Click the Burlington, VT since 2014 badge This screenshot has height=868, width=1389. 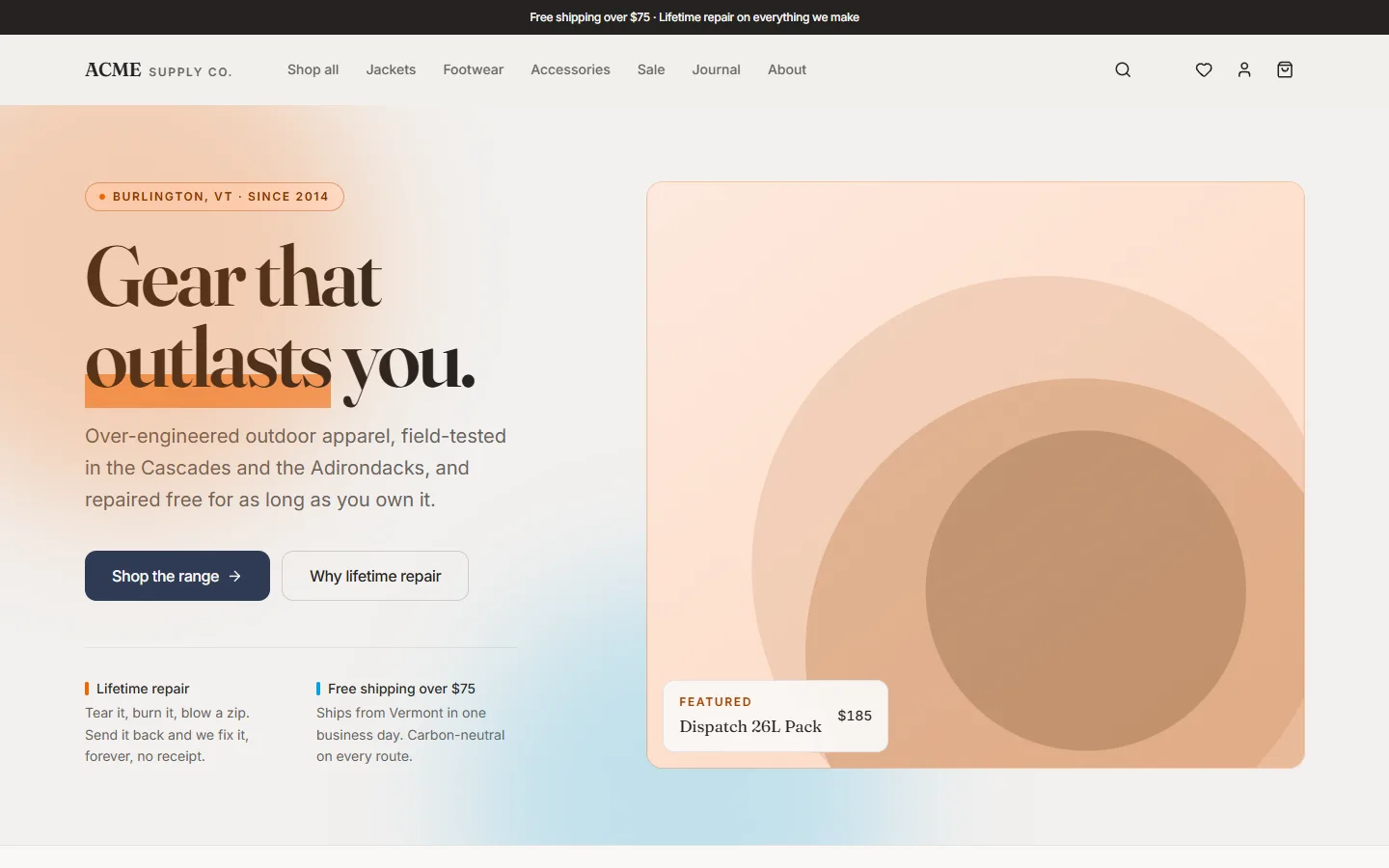pyautogui.click(x=214, y=196)
